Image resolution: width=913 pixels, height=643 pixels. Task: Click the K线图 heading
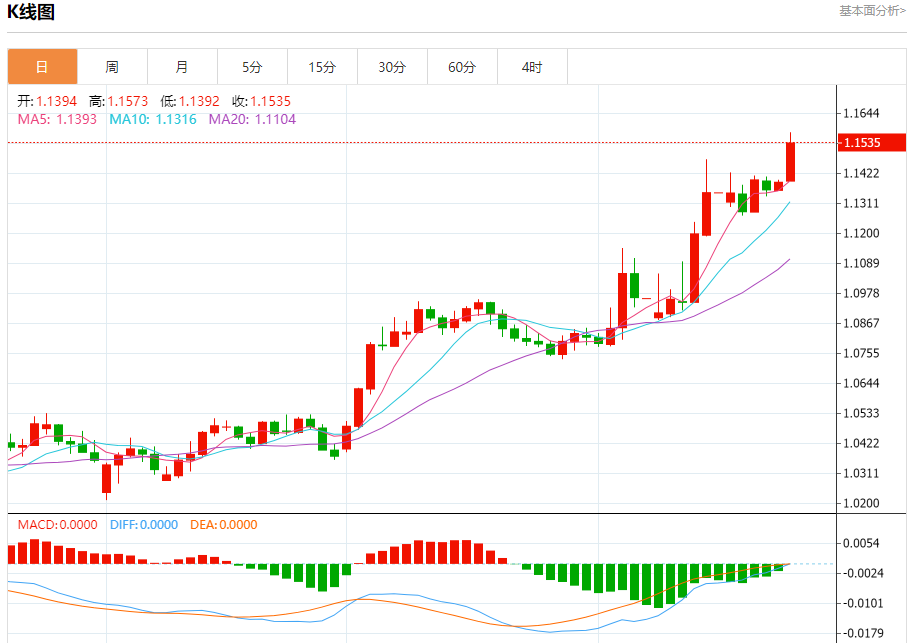coord(30,12)
